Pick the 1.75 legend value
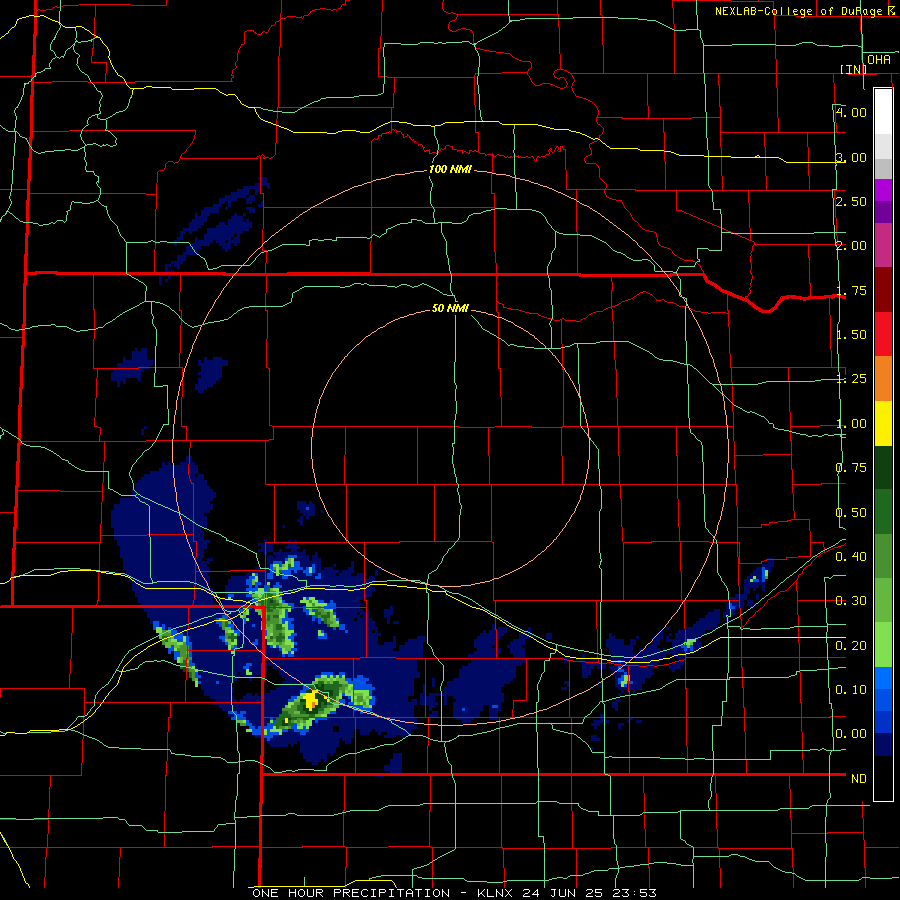The width and height of the screenshot is (900, 900). tap(851, 290)
